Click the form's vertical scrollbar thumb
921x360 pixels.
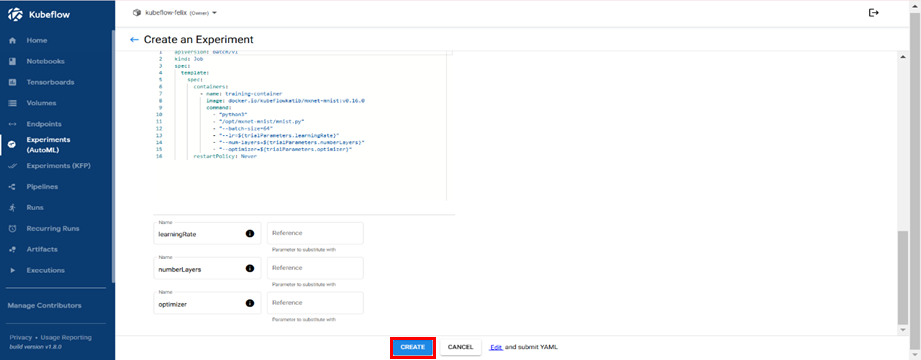903,277
